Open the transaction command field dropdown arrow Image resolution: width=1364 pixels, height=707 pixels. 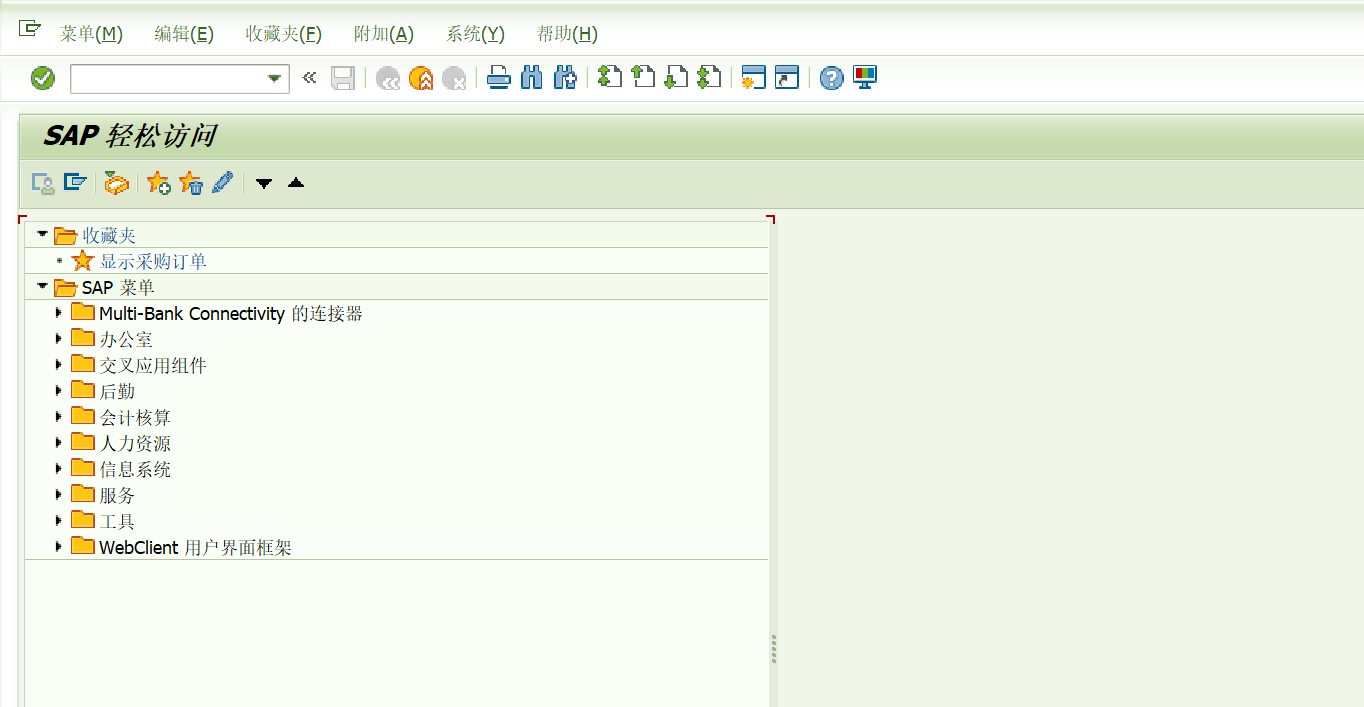(x=274, y=79)
